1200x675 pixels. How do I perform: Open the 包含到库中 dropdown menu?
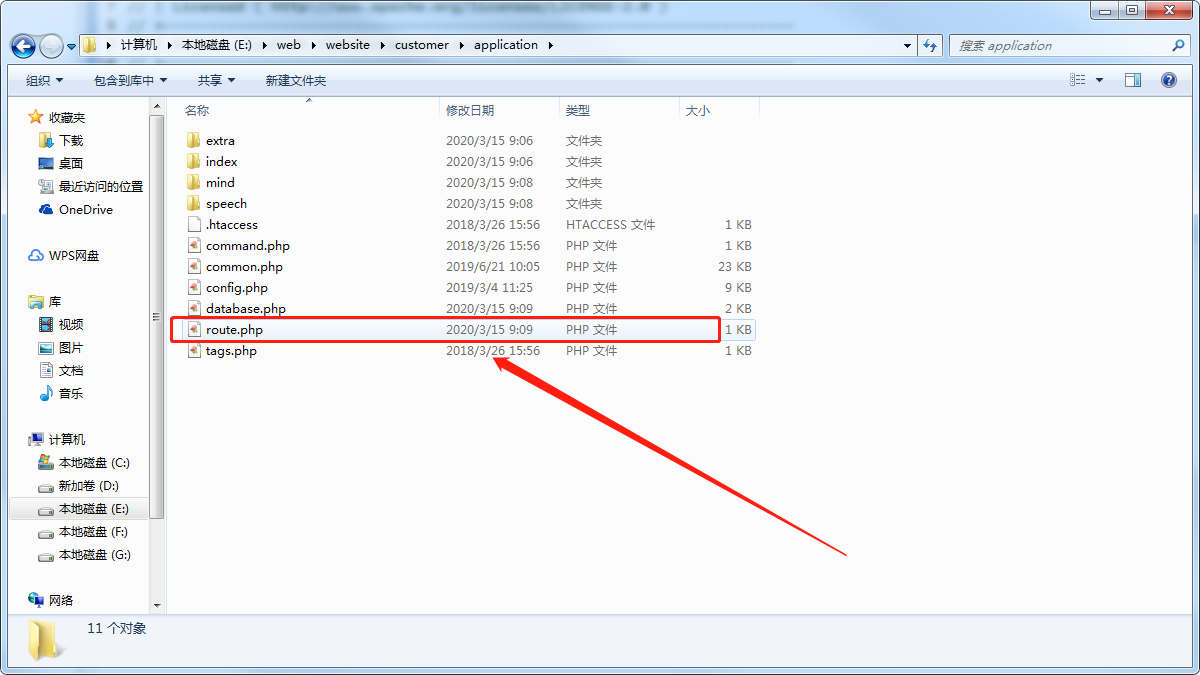[130, 80]
